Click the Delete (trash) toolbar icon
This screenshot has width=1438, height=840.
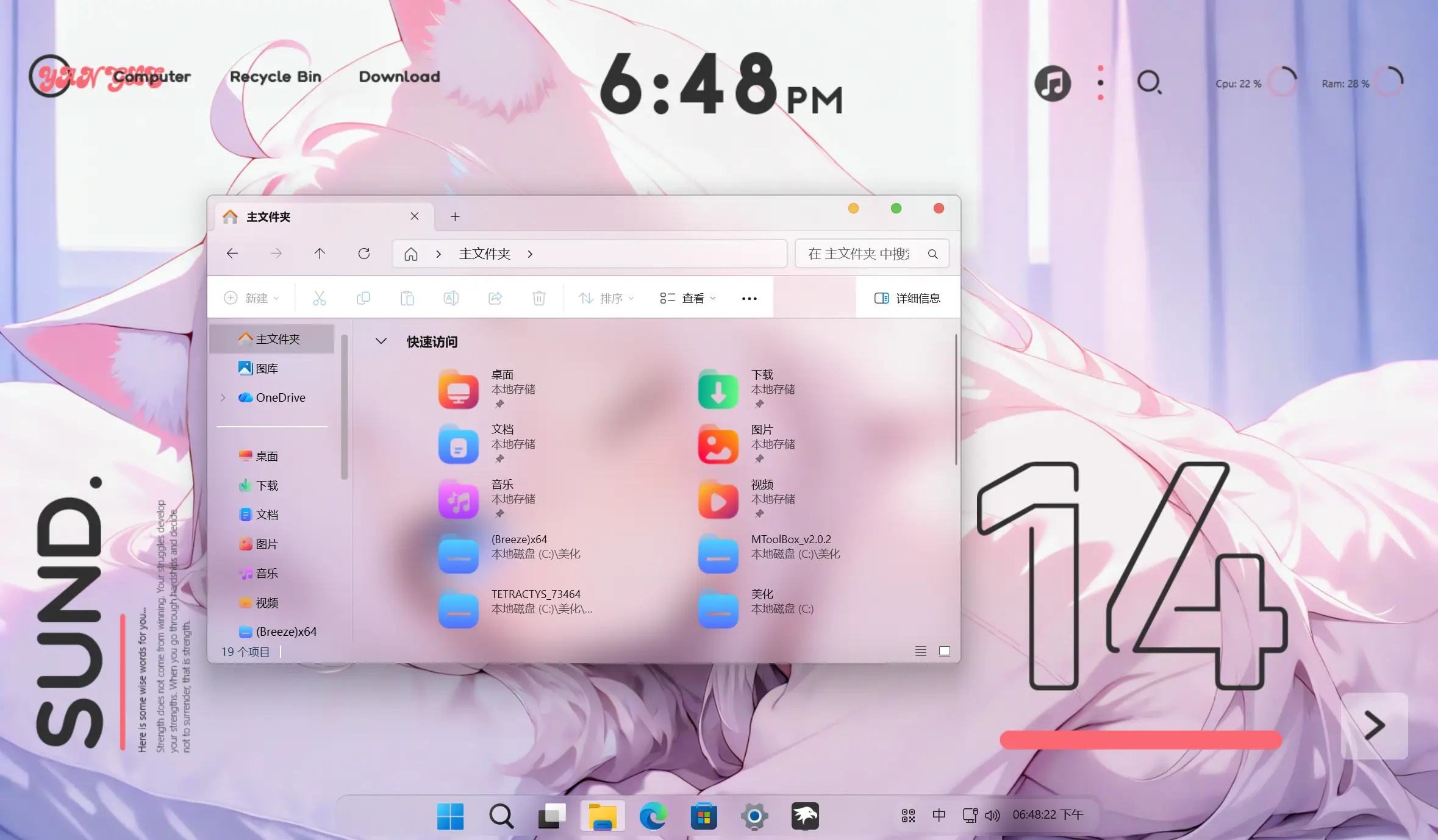tap(538, 298)
